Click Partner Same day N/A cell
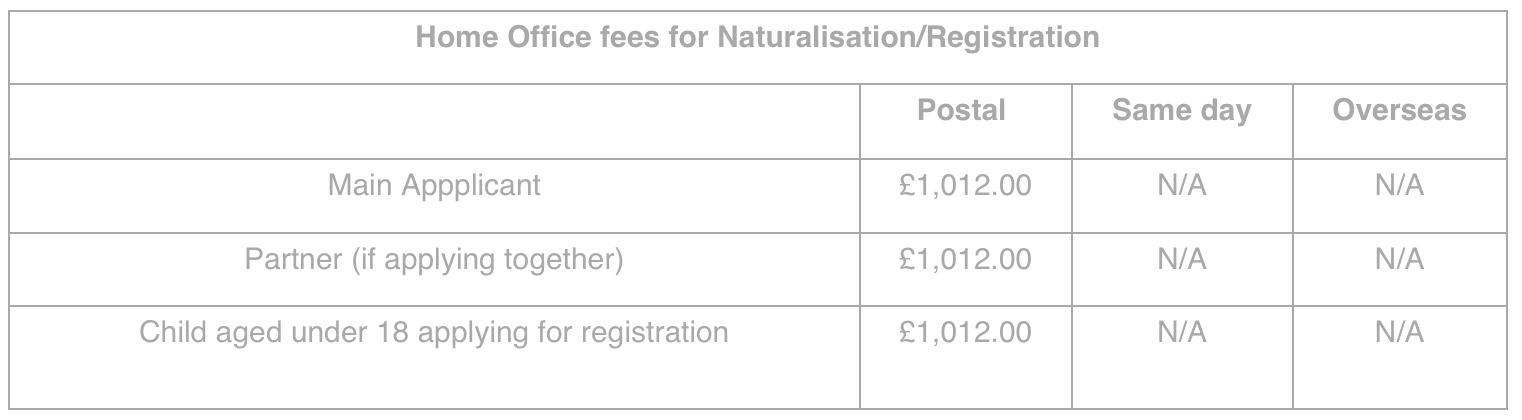 tap(1181, 260)
